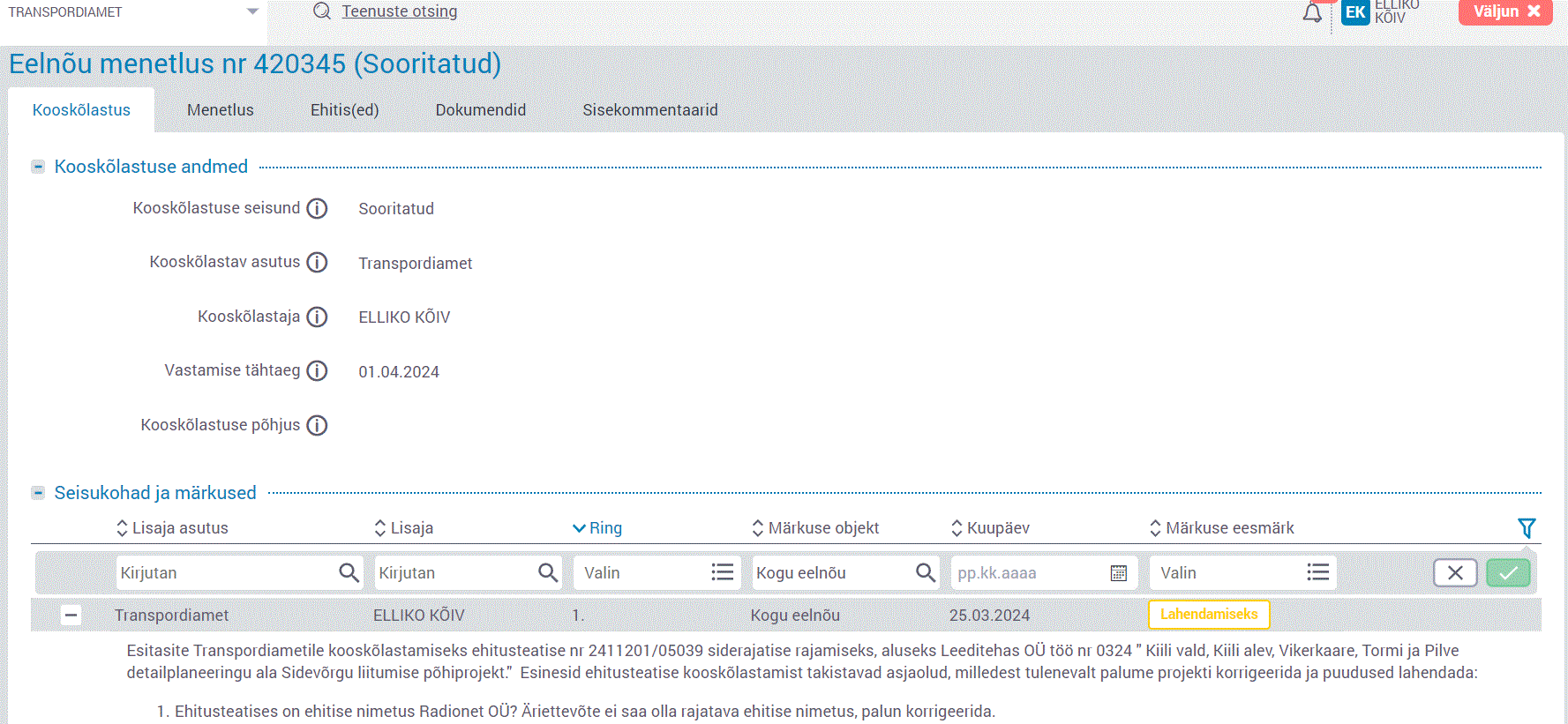
Task: Collapse the Kooskõlastuse andmed section
Action: [x=38, y=167]
